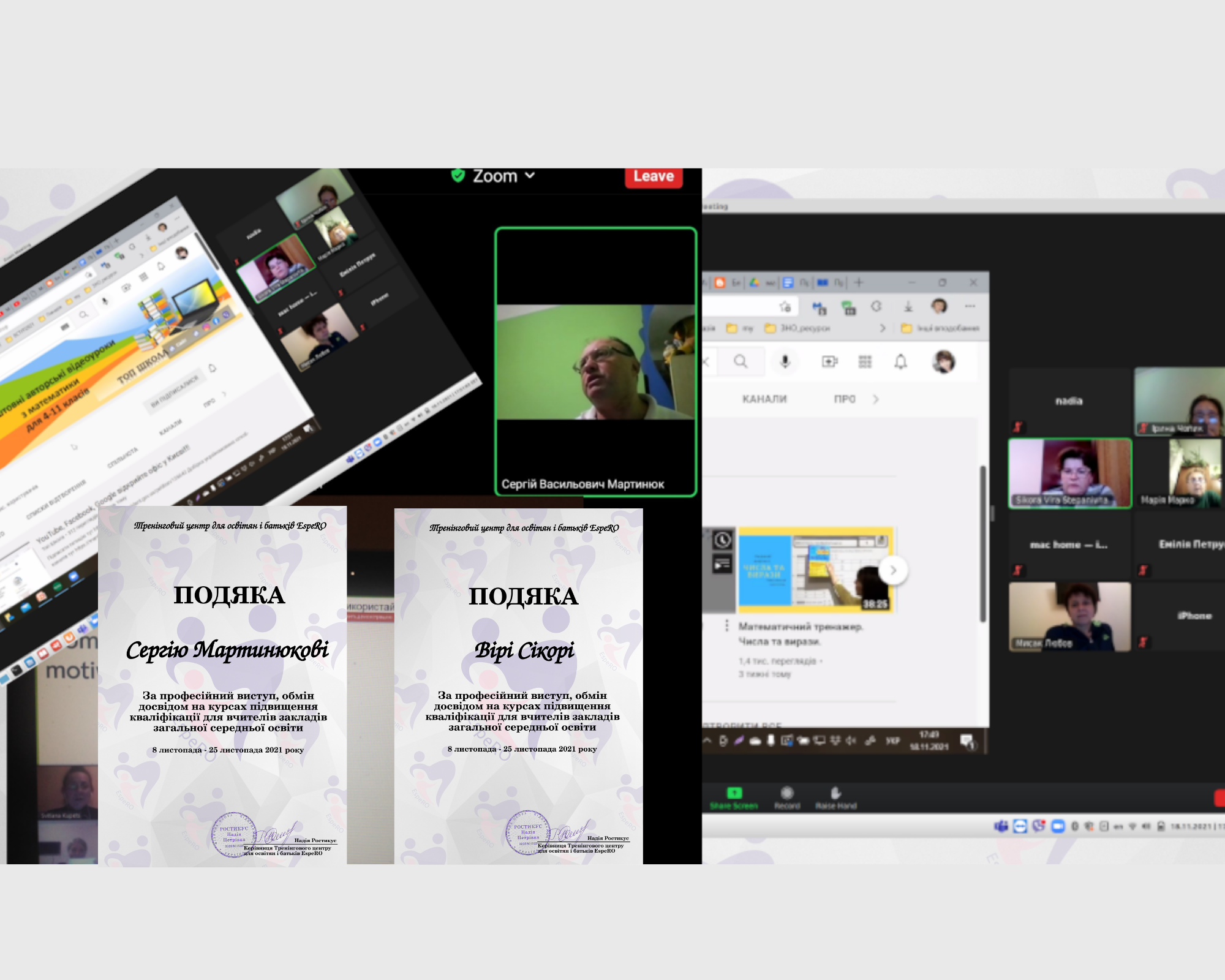Expand the bookmarks bar overflow chevron
The height and width of the screenshot is (980, 1225).
click(883, 328)
